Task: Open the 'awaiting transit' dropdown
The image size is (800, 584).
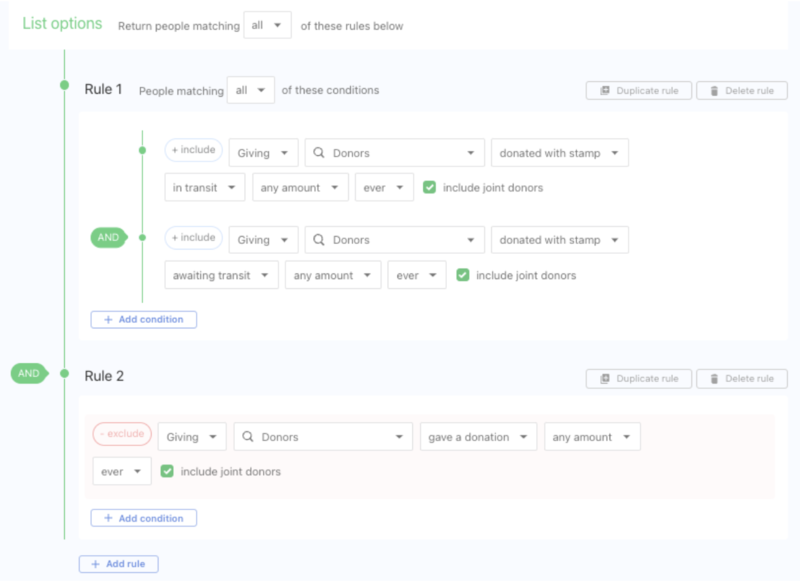Action: pos(221,275)
